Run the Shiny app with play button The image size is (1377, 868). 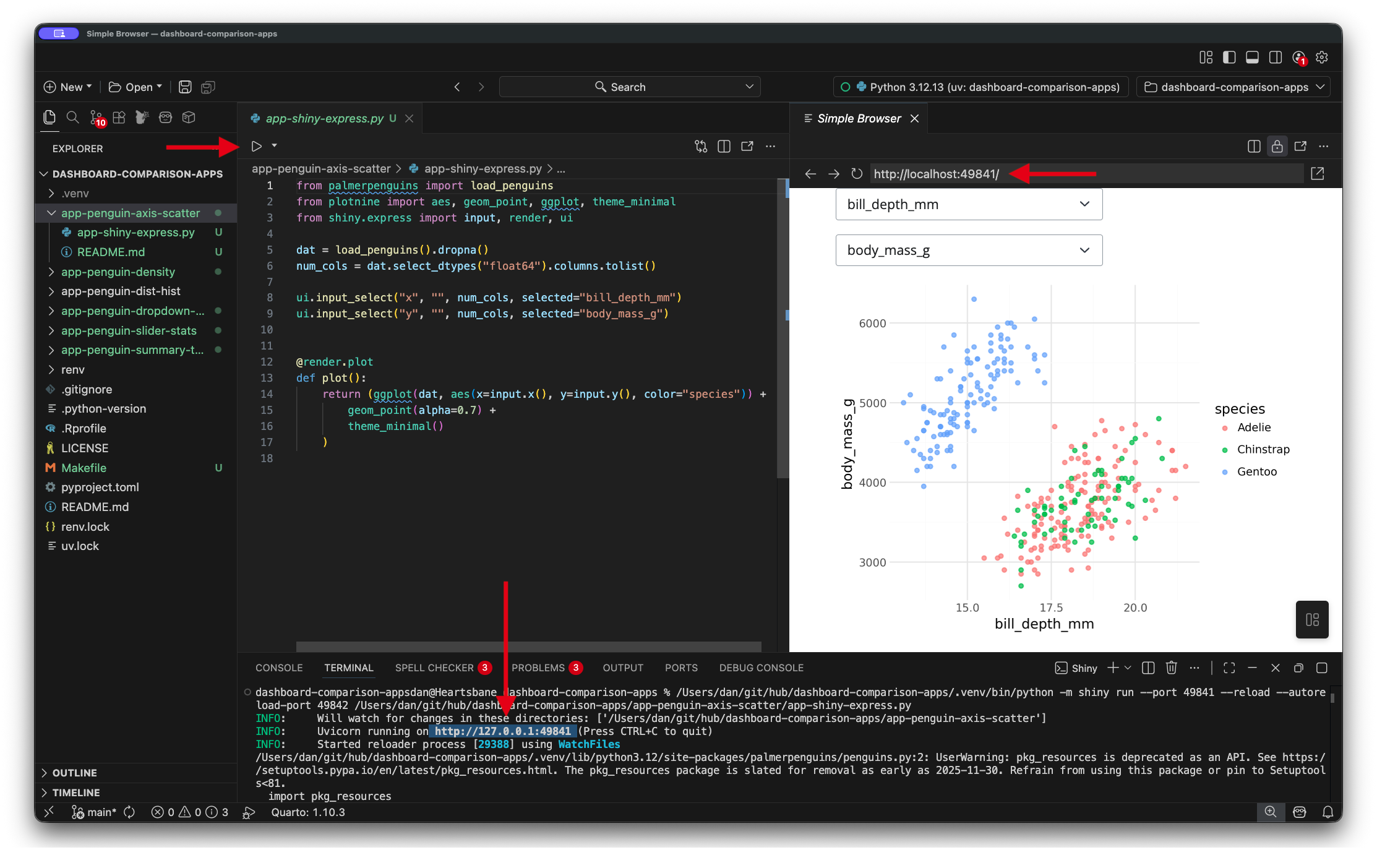coord(256,146)
